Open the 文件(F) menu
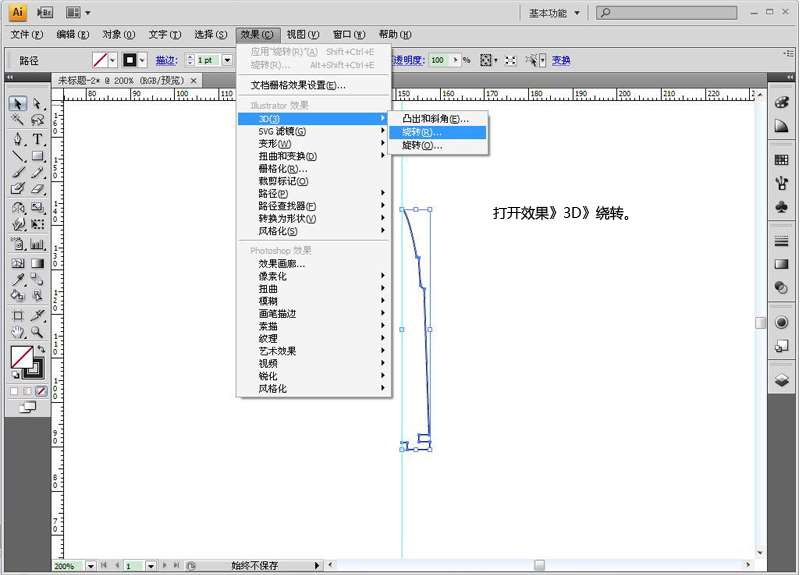This screenshot has height=575, width=800. [x=27, y=35]
